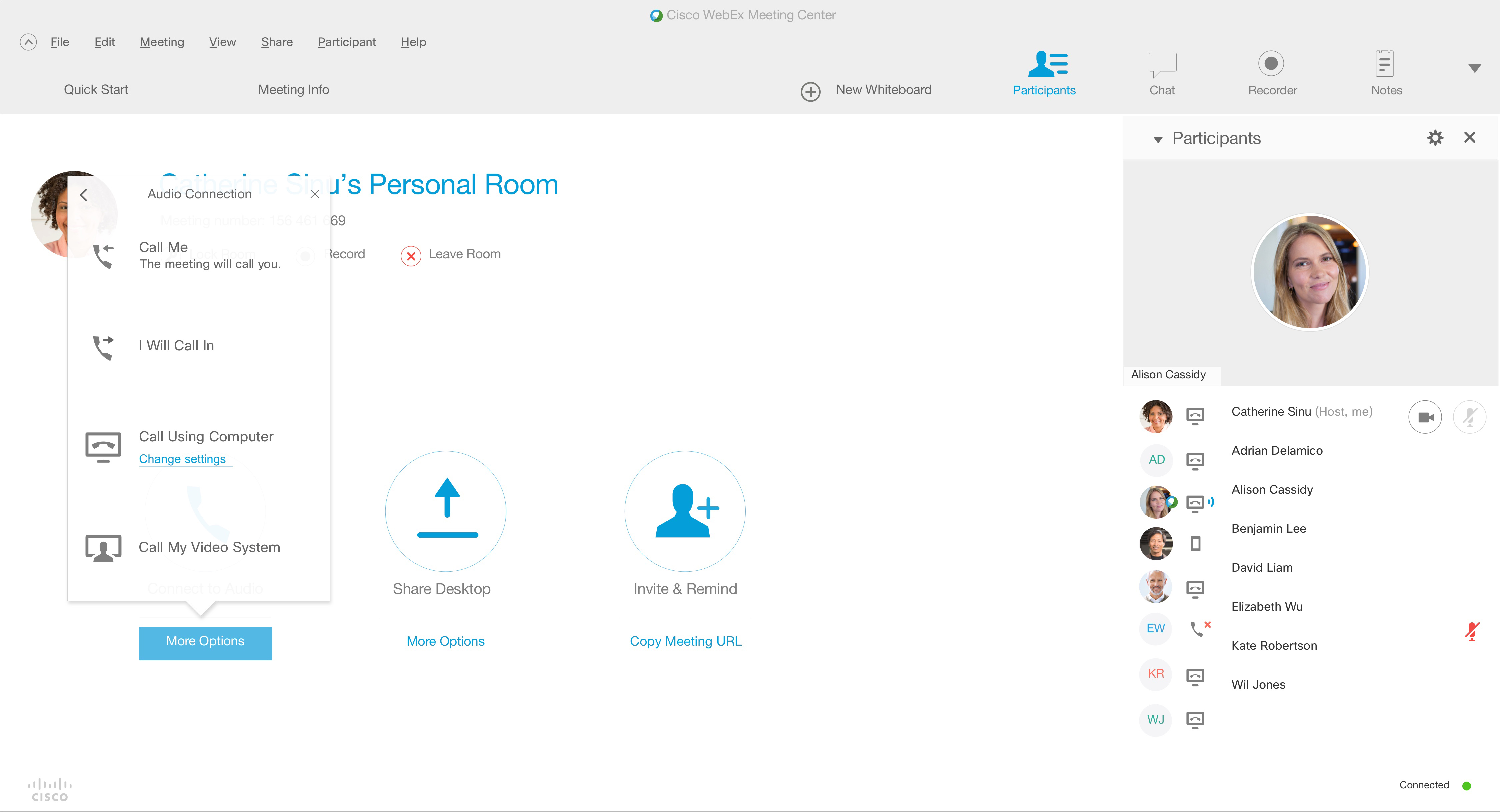Open the Participant menu
The height and width of the screenshot is (812, 1500).
[346, 41]
